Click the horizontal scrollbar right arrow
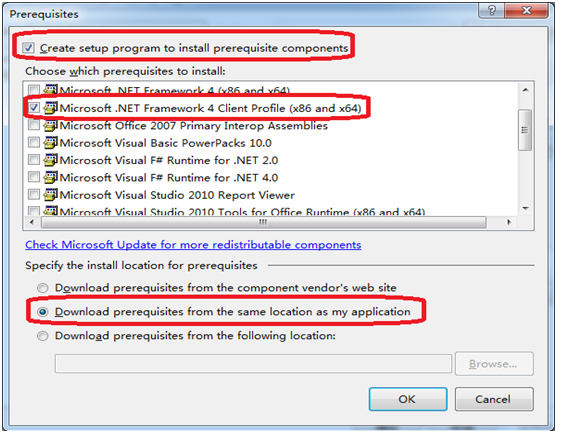 [509, 222]
